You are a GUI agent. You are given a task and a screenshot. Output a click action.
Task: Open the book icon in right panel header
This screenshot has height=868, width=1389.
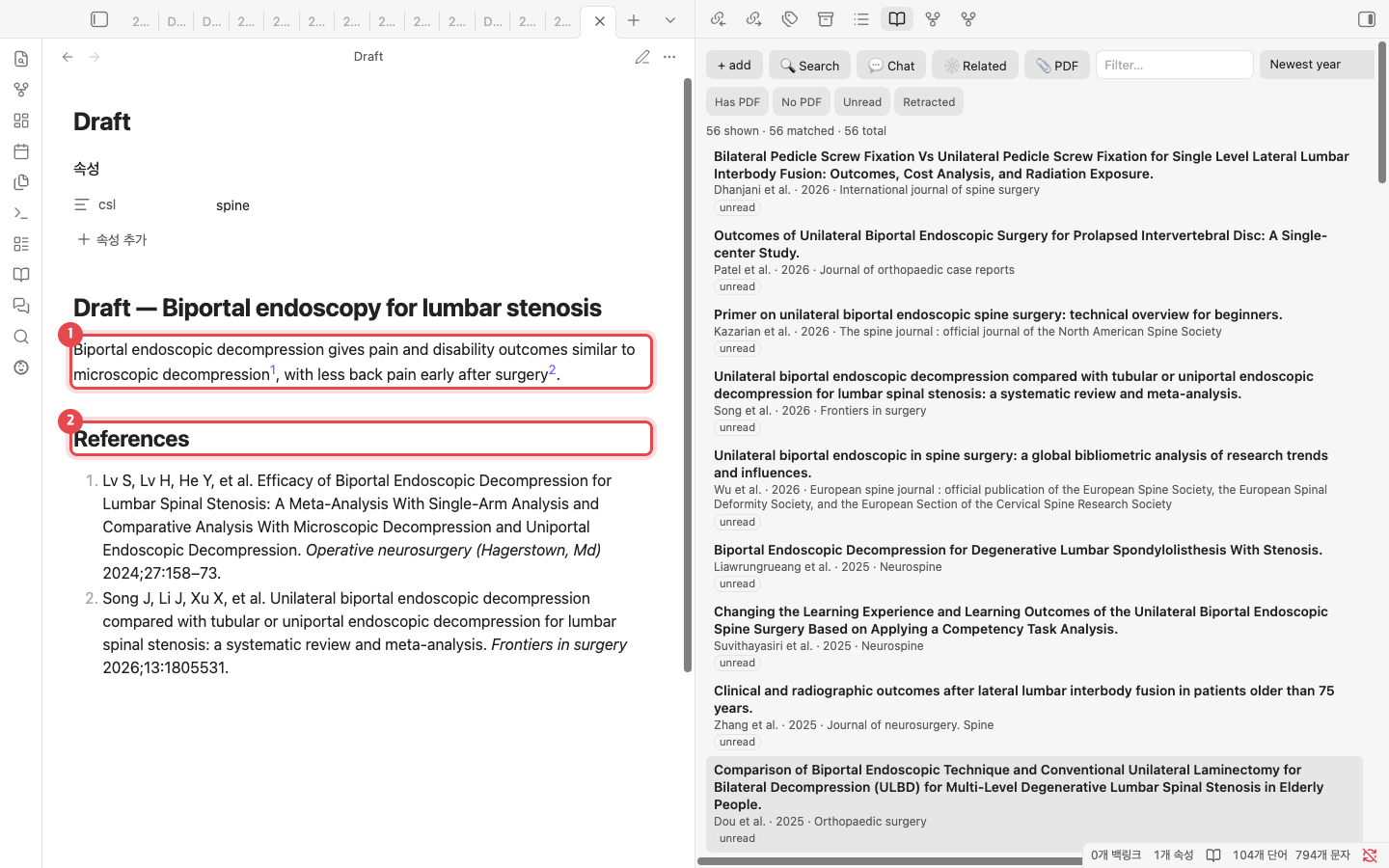click(897, 19)
